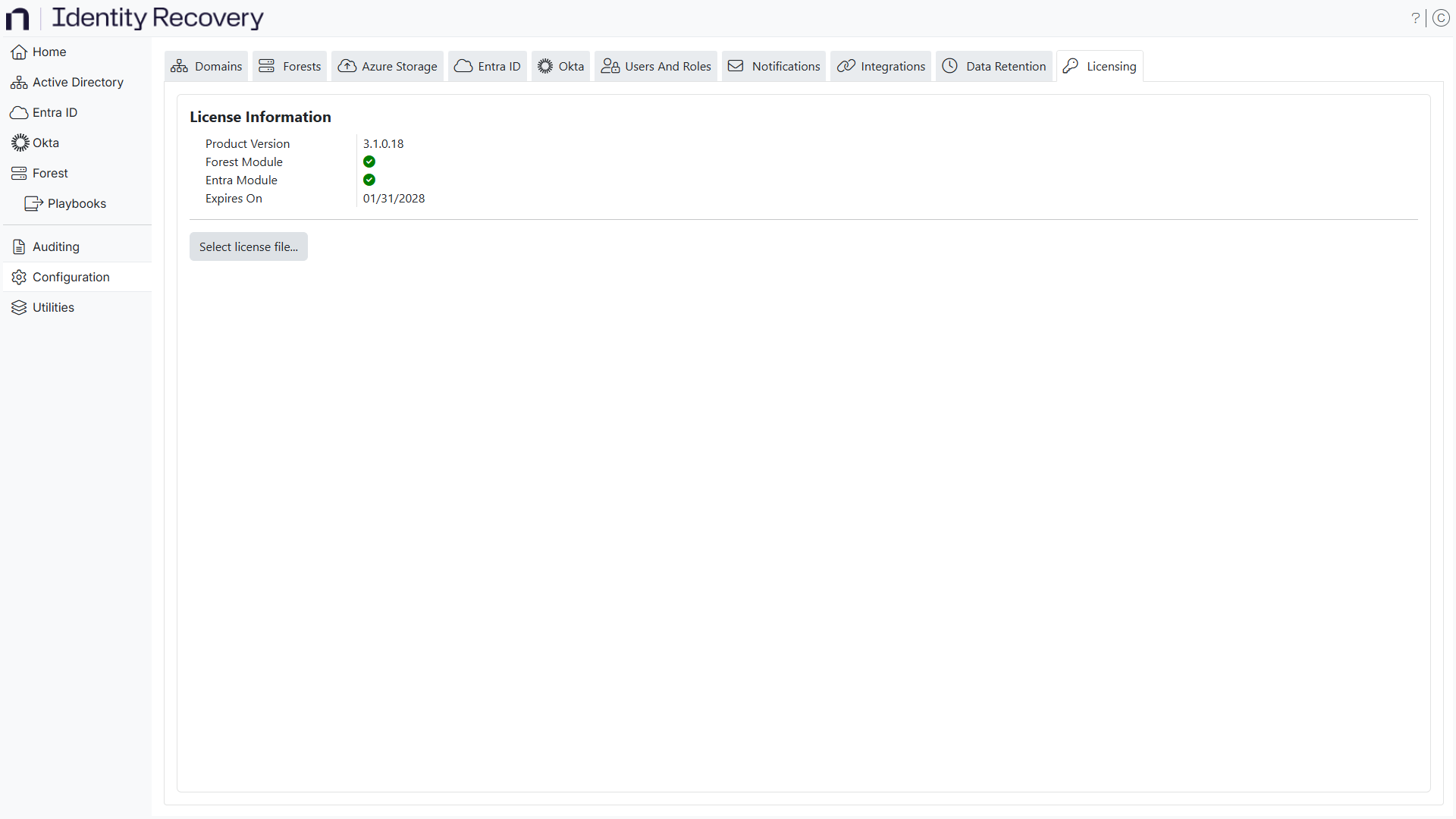Click the Notifications tab
1456x819 pixels.
[x=773, y=66]
